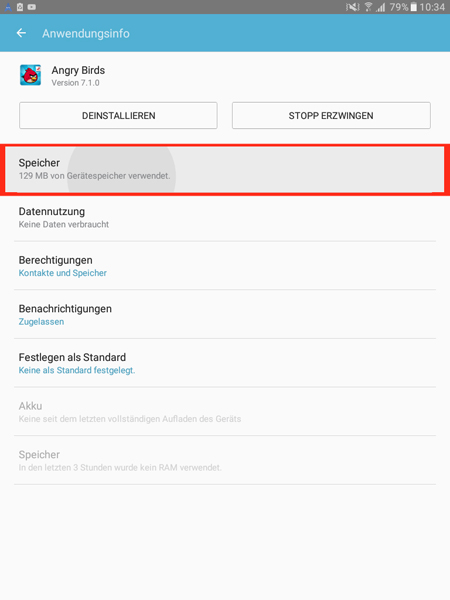Tap the back arrow icon
The width and height of the screenshot is (450, 600).
point(21,33)
